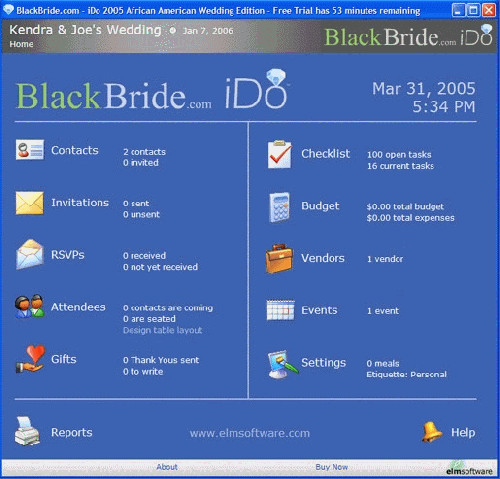Click the Buy Now link
This screenshot has width=500, height=479.
coord(331,467)
